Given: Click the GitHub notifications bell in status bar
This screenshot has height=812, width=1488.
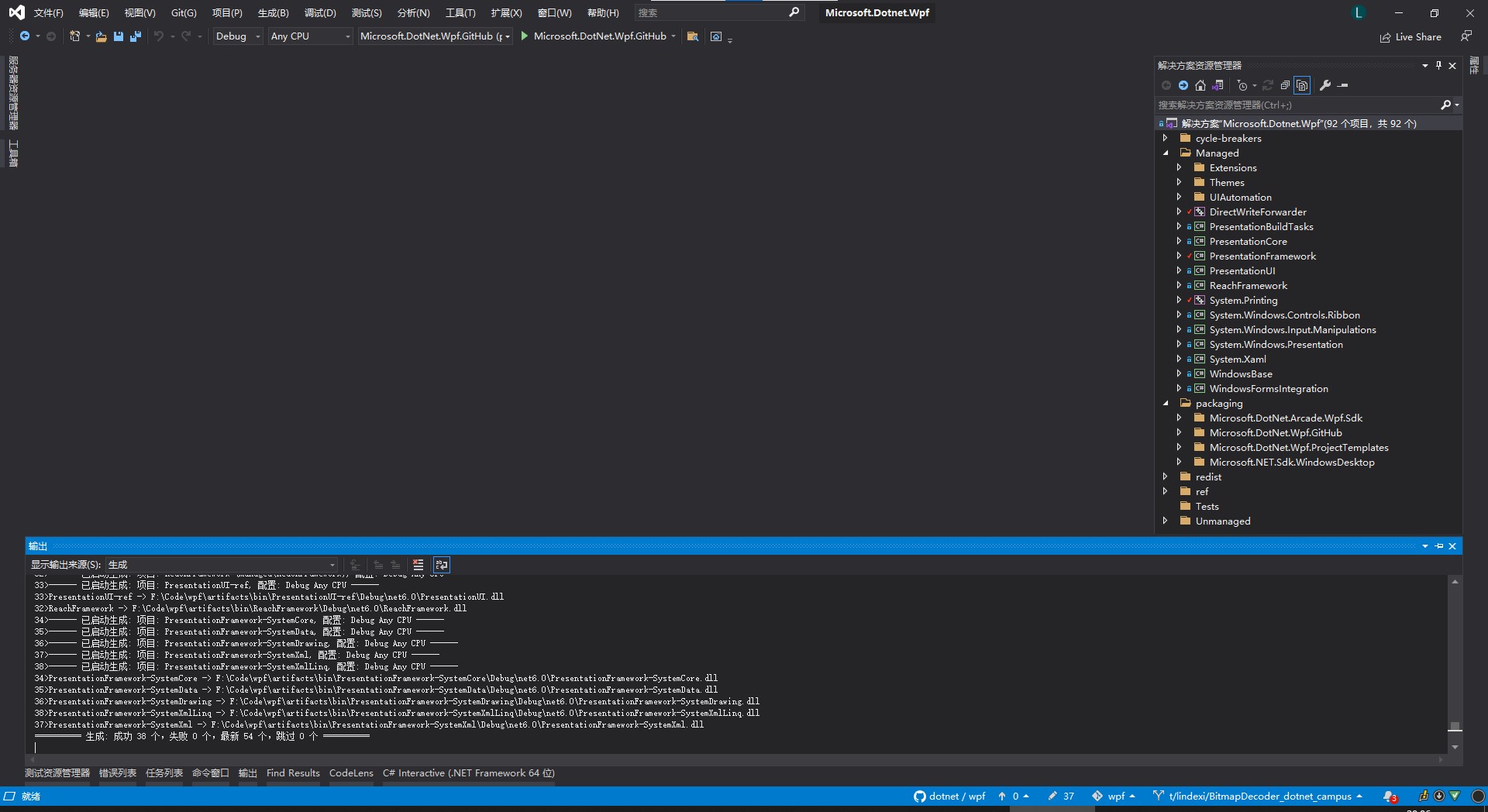Looking at the screenshot, I should (1390, 796).
